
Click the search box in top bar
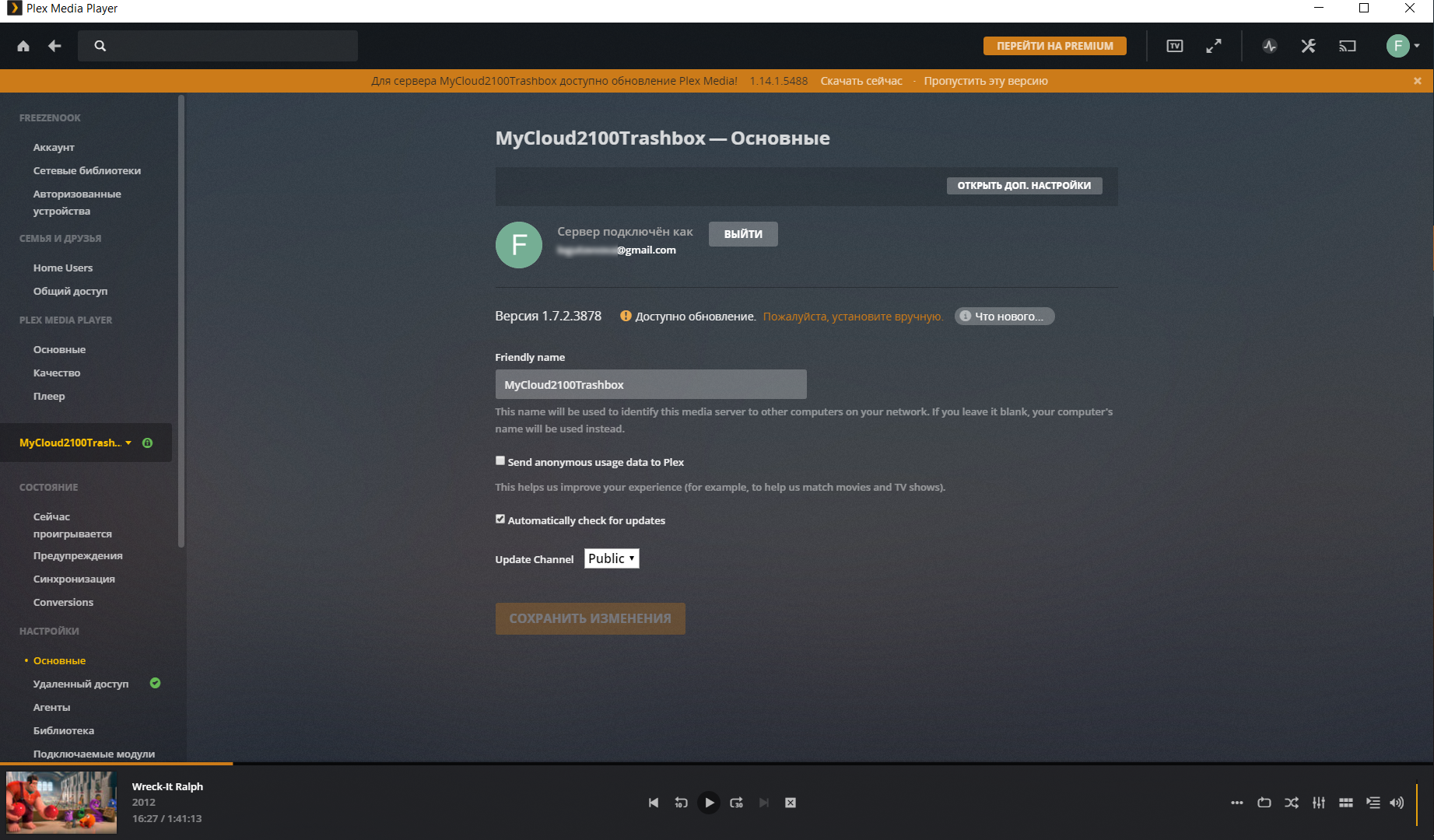click(218, 46)
